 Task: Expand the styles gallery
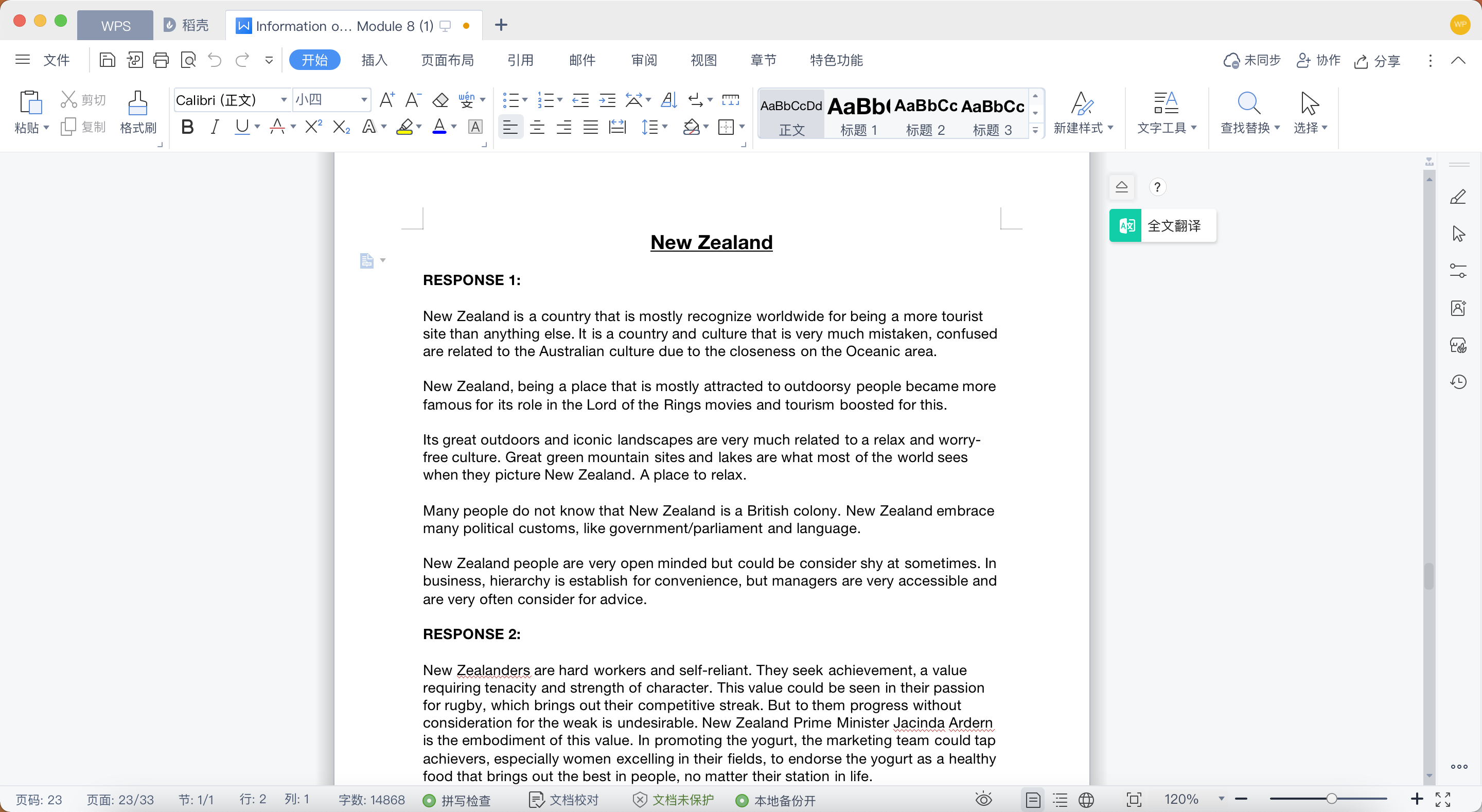[x=1035, y=131]
